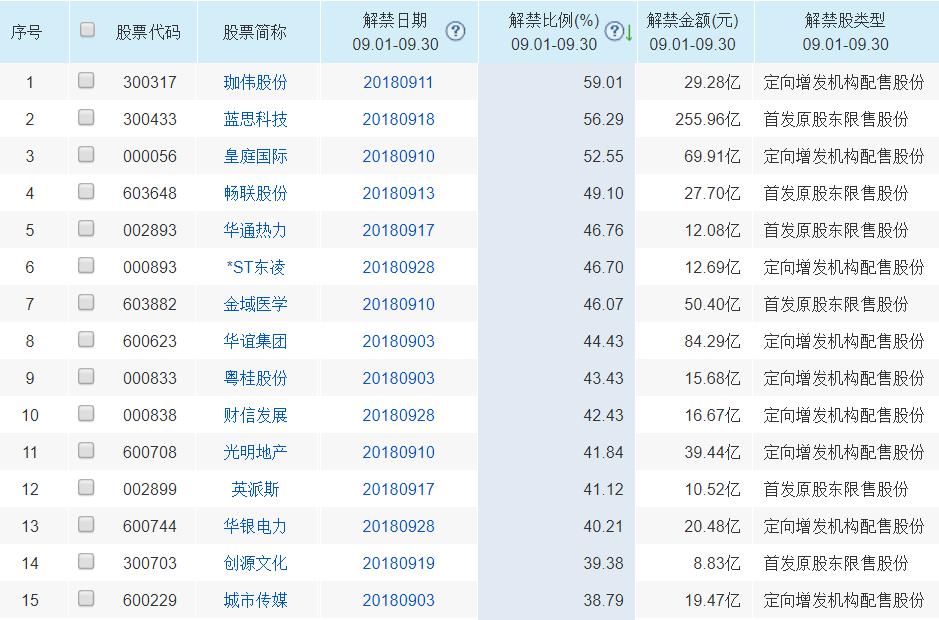Select the ratio value 38.79
The image size is (939, 620).
point(603,600)
